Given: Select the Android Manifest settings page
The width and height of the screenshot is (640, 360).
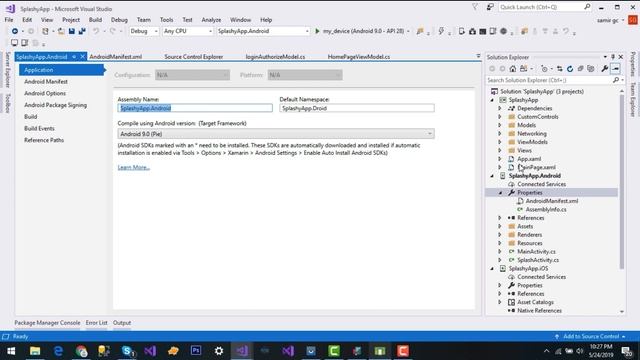Looking at the screenshot, I should point(46,82).
